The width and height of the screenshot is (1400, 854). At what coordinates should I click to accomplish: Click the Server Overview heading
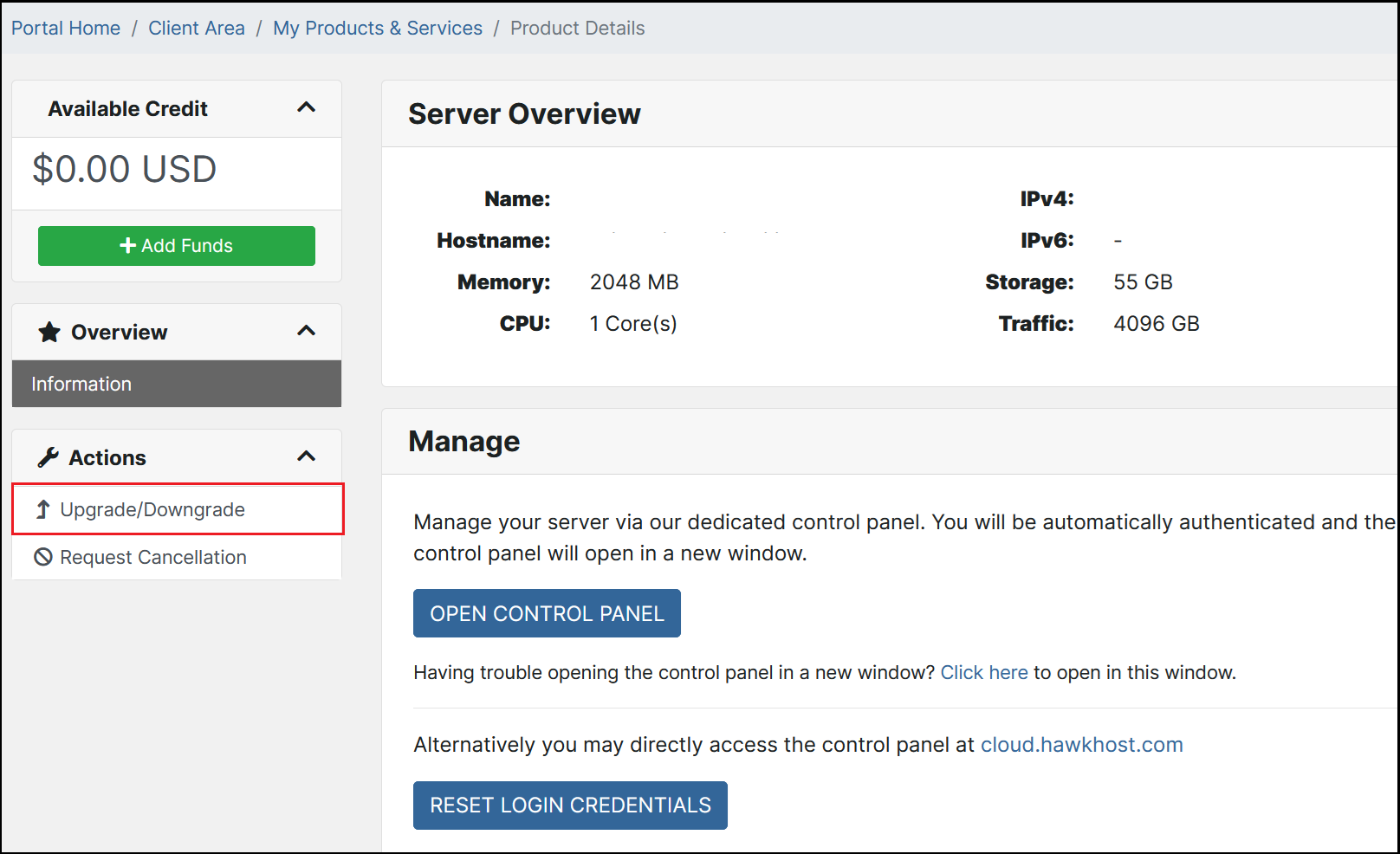pos(524,113)
